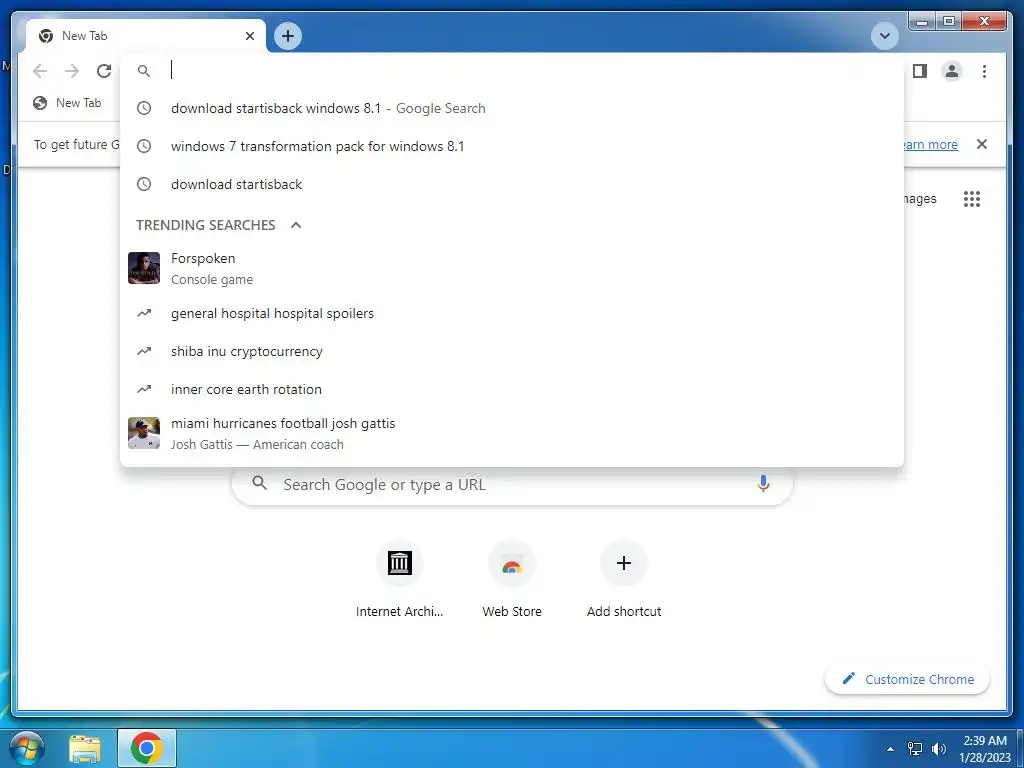
Task: Show hidden system tray icons arrow
Action: coord(890,749)
